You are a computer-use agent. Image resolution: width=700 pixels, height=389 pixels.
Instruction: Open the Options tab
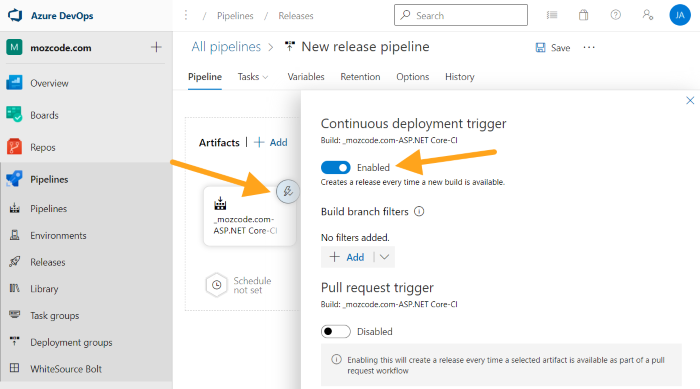point(412,77)
